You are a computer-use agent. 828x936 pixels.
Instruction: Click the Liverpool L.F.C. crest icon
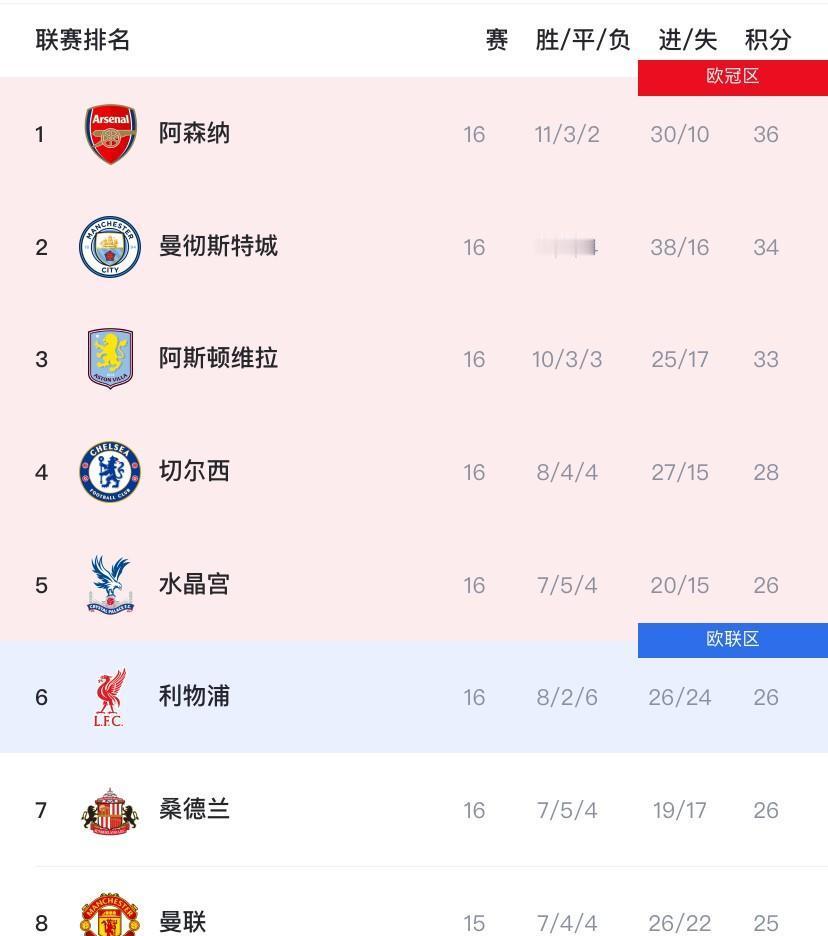110,697
